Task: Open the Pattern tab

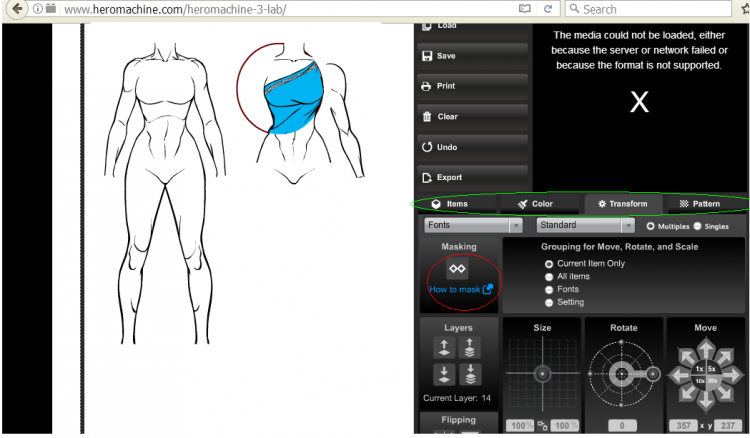Action: pyautogui.click(x=699, y=204)
